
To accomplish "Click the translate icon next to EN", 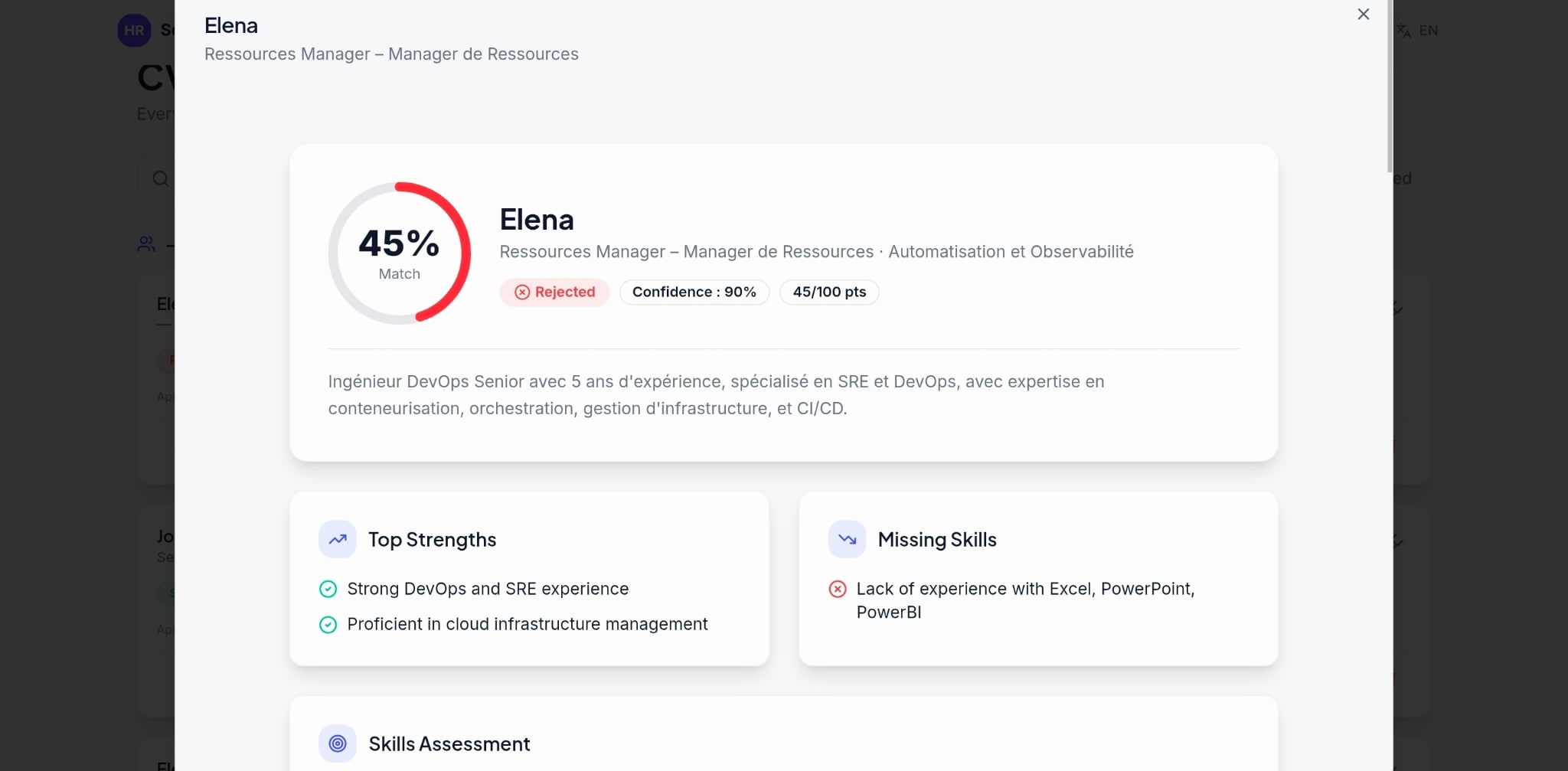I will (x=1403, y=31).
